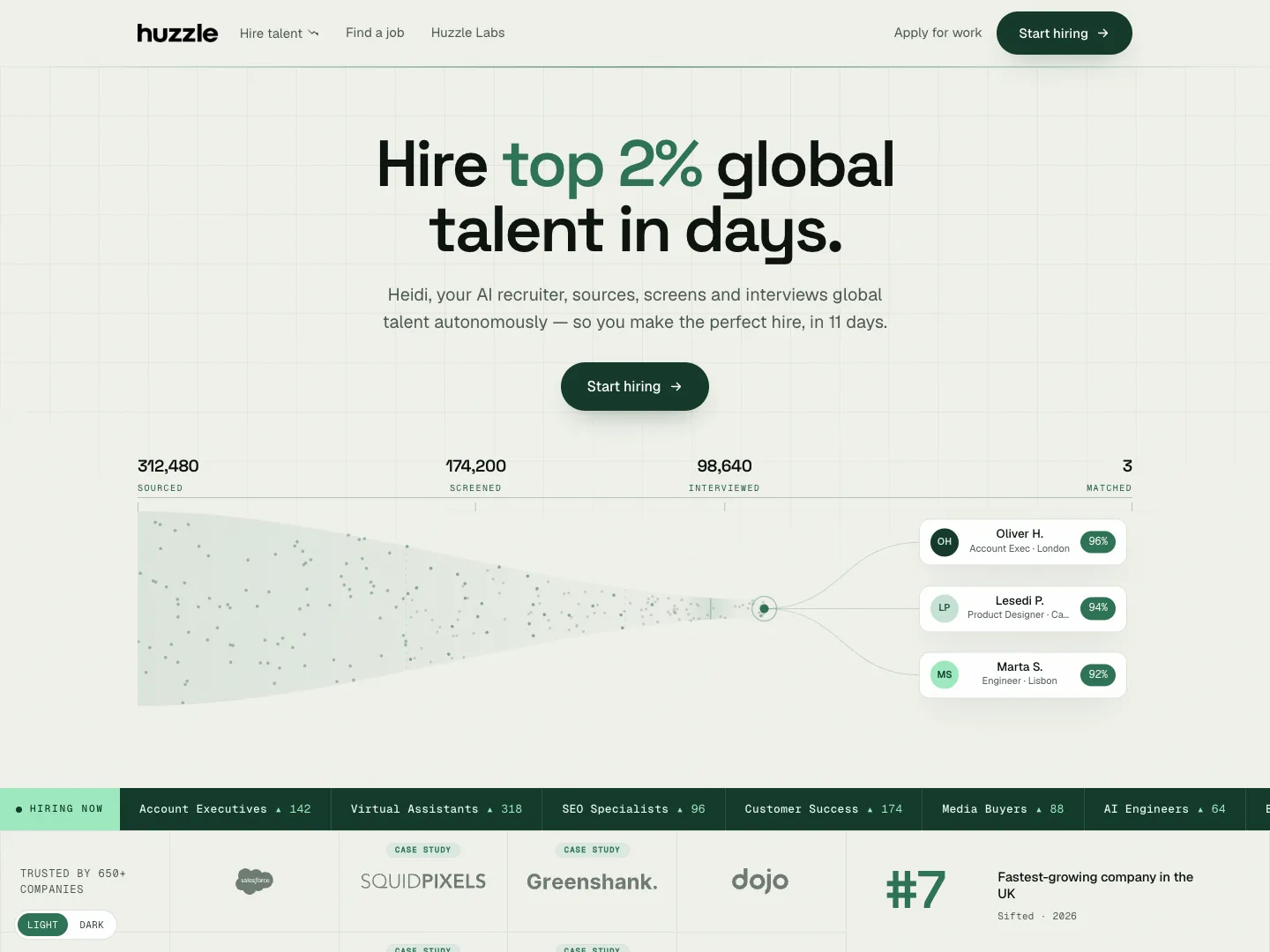This screenshot has height=952, width=1270.
Task: Click the hero Start hiring button
Action: (635, 386)
